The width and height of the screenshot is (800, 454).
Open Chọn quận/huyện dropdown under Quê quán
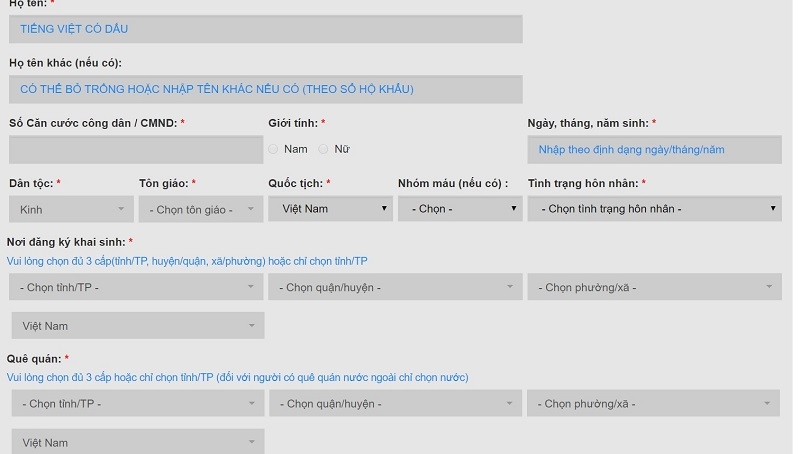pyautogui.click(x=394, y=404)
